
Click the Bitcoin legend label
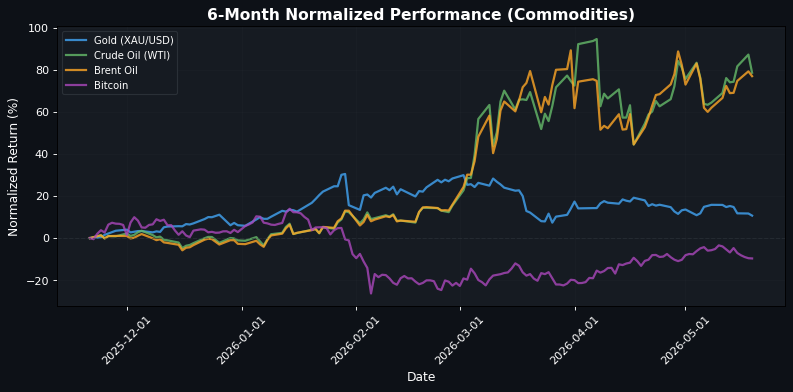[111, 85]
